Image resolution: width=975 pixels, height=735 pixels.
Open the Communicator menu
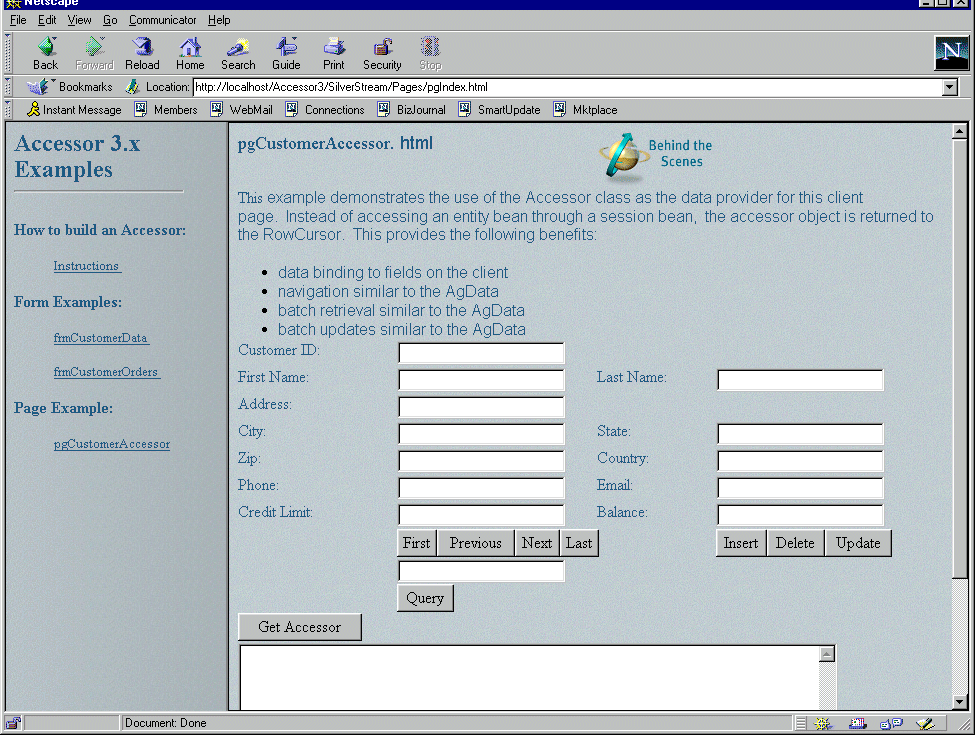pyautogui.click(x=162, y=20)
